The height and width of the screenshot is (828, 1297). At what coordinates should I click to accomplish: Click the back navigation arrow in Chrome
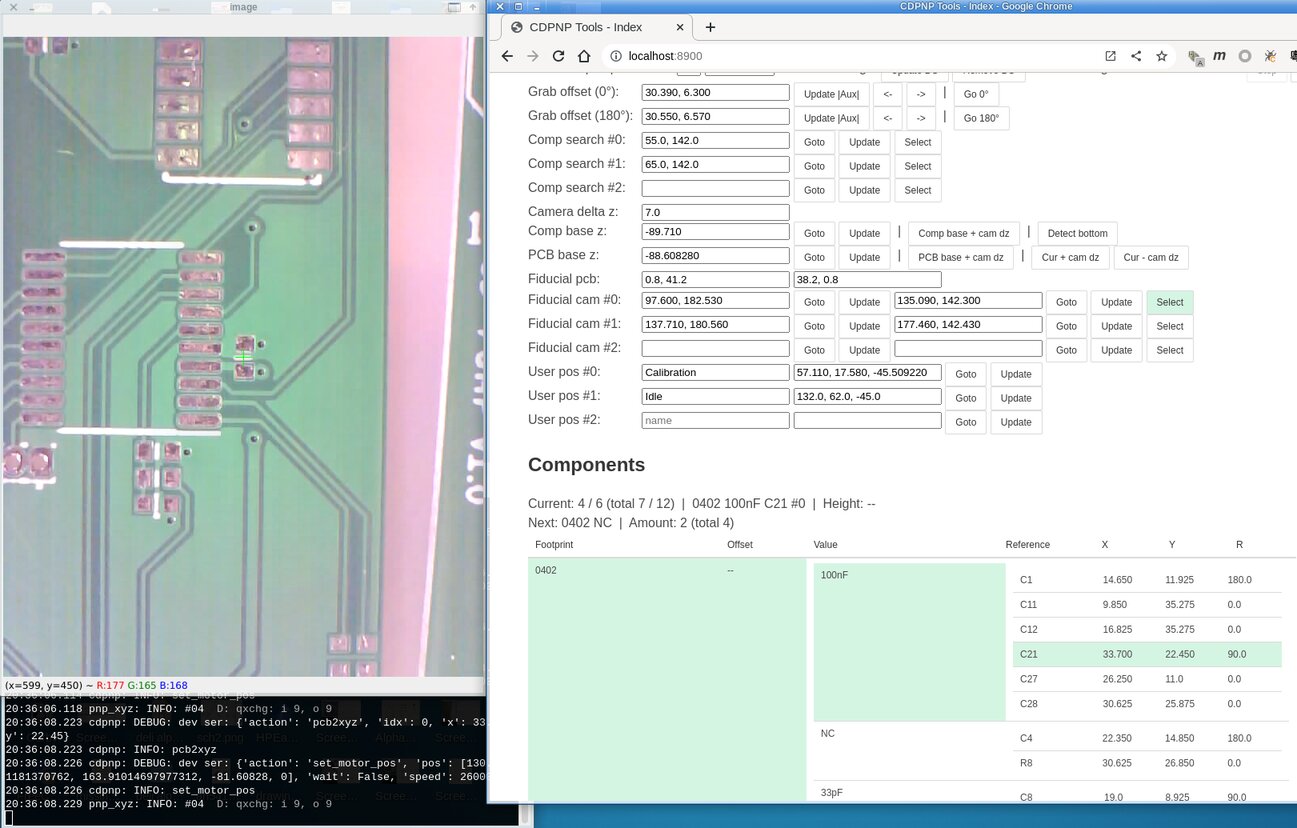coord(507,56)
